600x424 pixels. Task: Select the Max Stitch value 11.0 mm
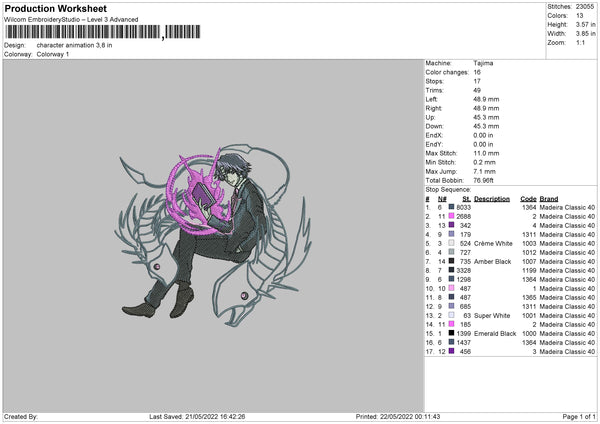[x=486, y=153]
